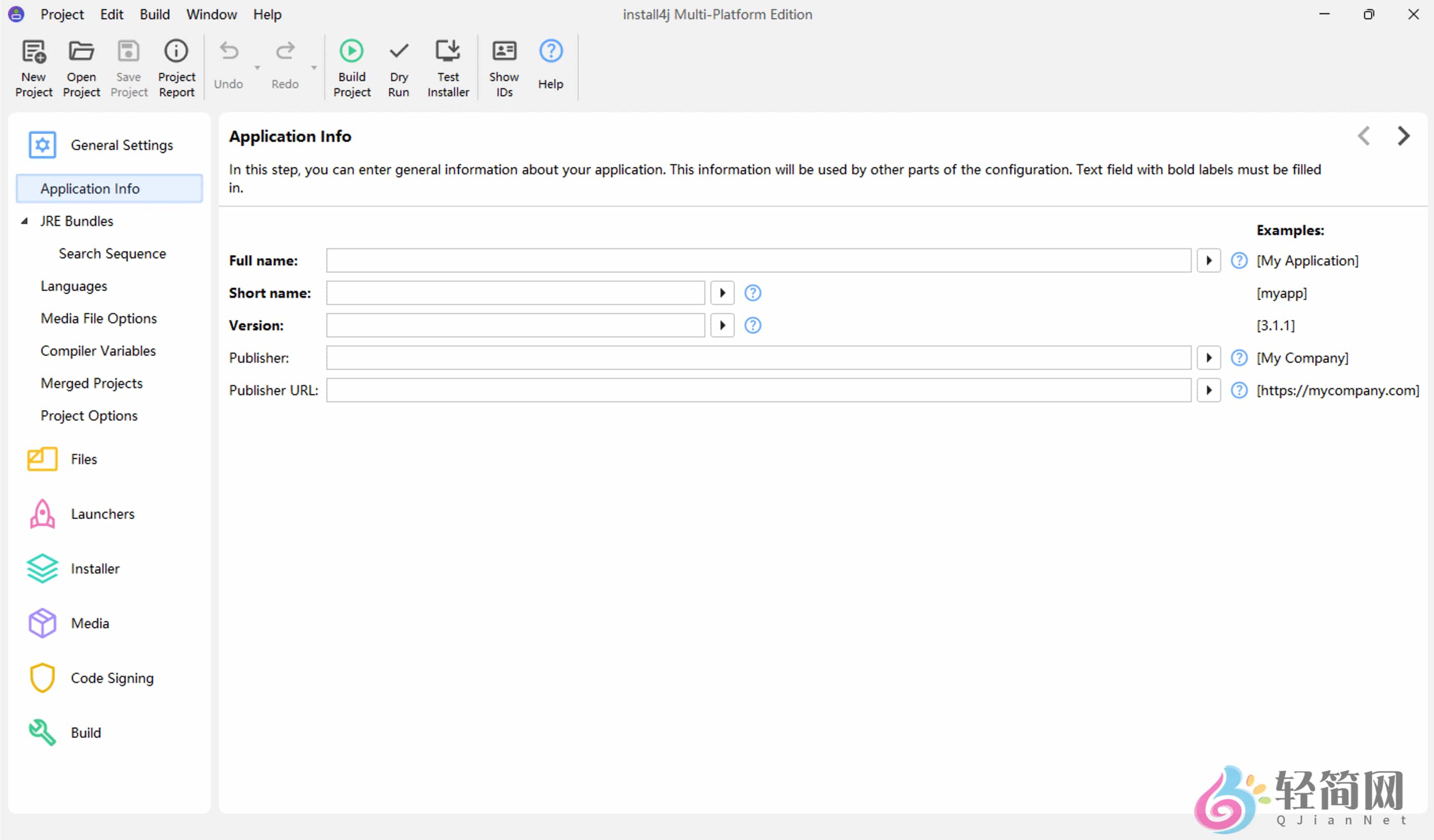Viewport: 1434px width, 840px height.
Task: Open the General Settings section
Action: pos(100,145)
